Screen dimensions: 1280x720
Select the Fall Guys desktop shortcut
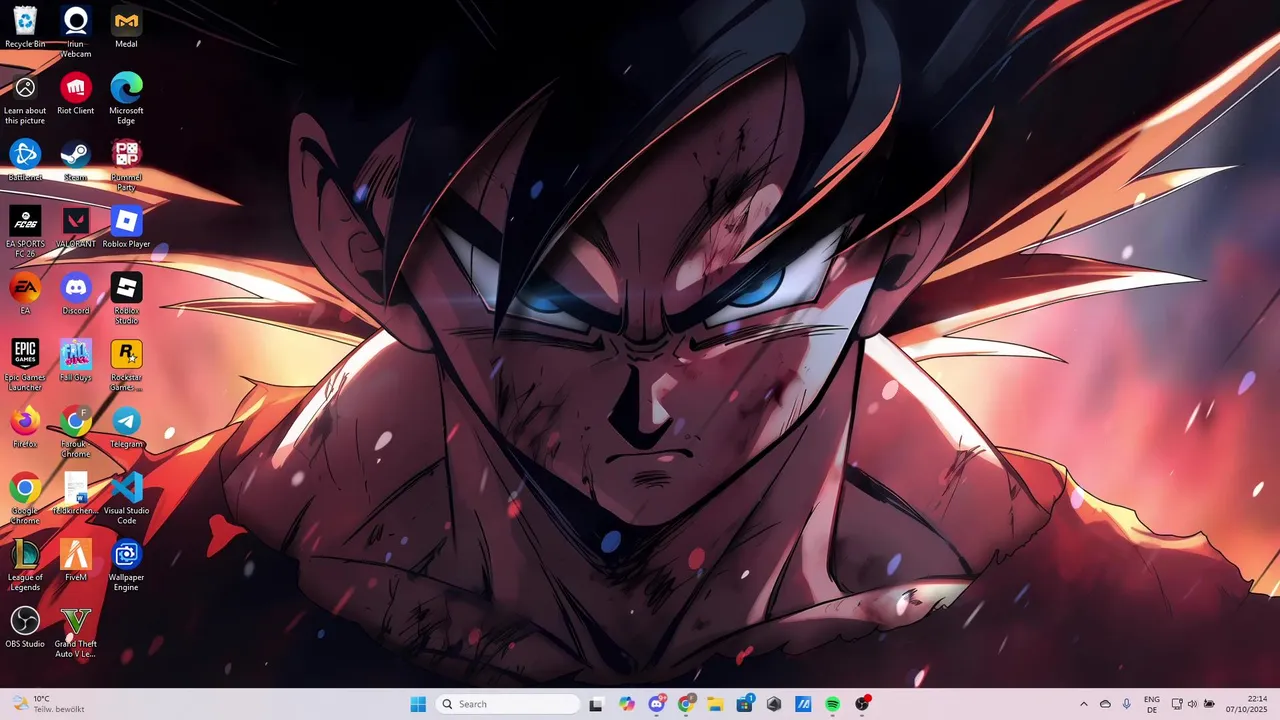(x=76, y=360)
